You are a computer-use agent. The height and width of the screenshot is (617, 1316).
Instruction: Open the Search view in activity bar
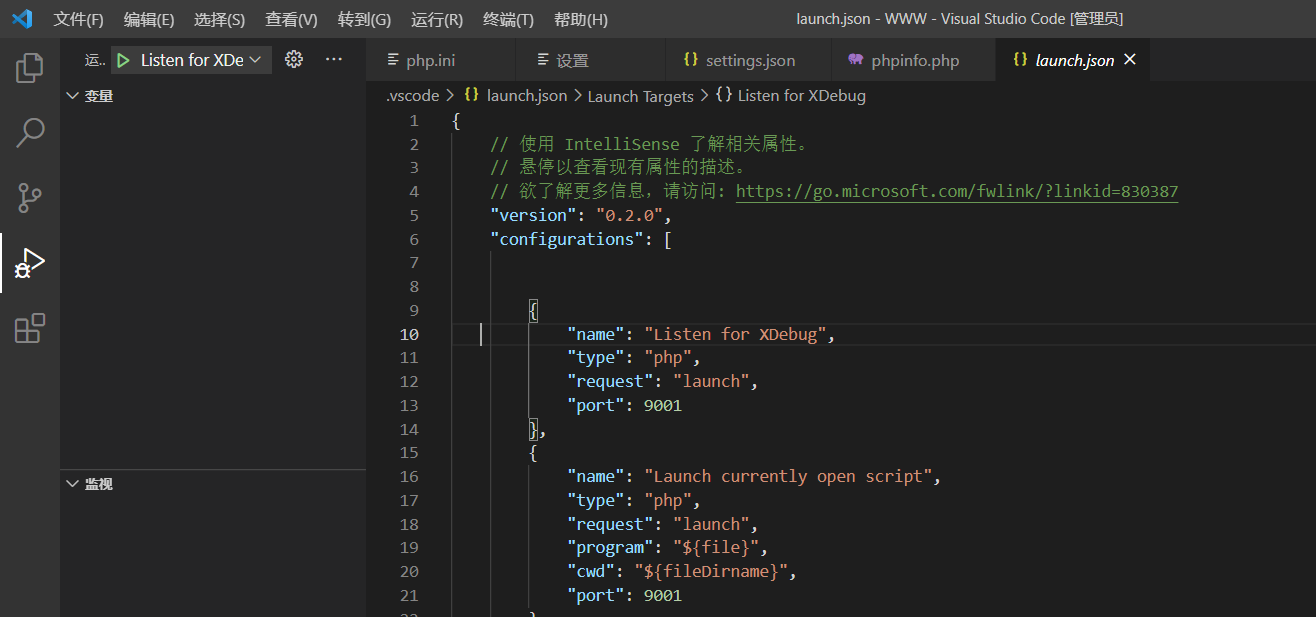tap(30, 132)
